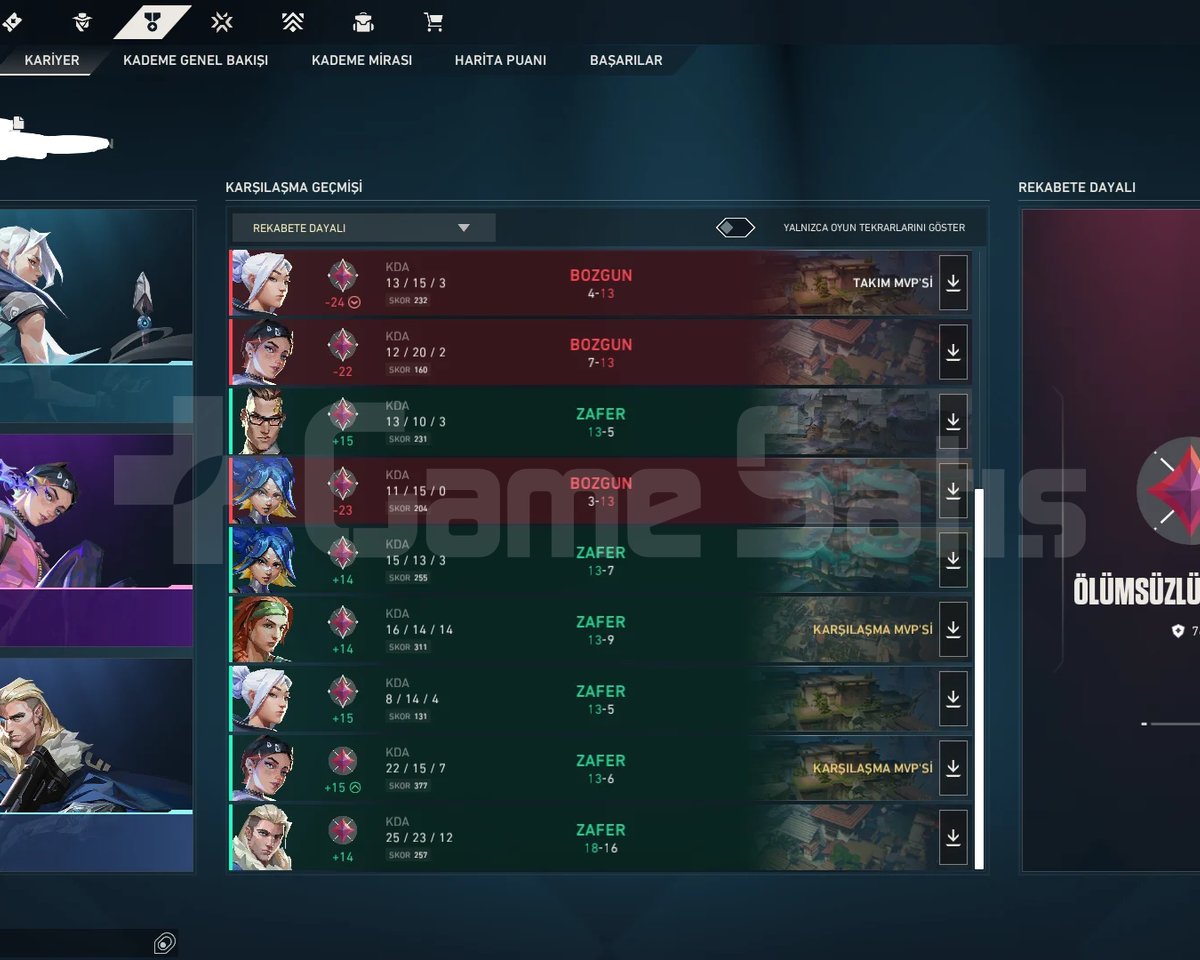Click the rank badge above -22
The height and width of the screenshot is (960, 1200).
tap(343, 344)
